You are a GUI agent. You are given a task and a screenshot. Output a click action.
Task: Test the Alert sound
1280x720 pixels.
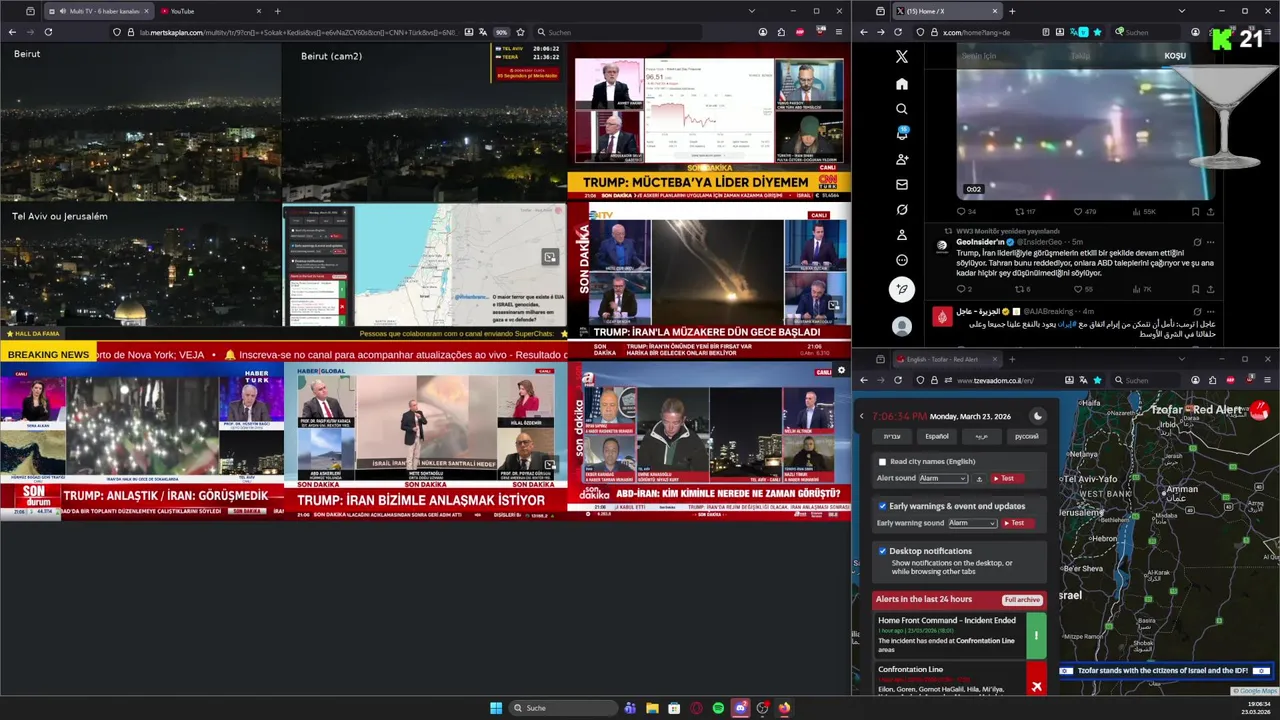pos(1008,479)
